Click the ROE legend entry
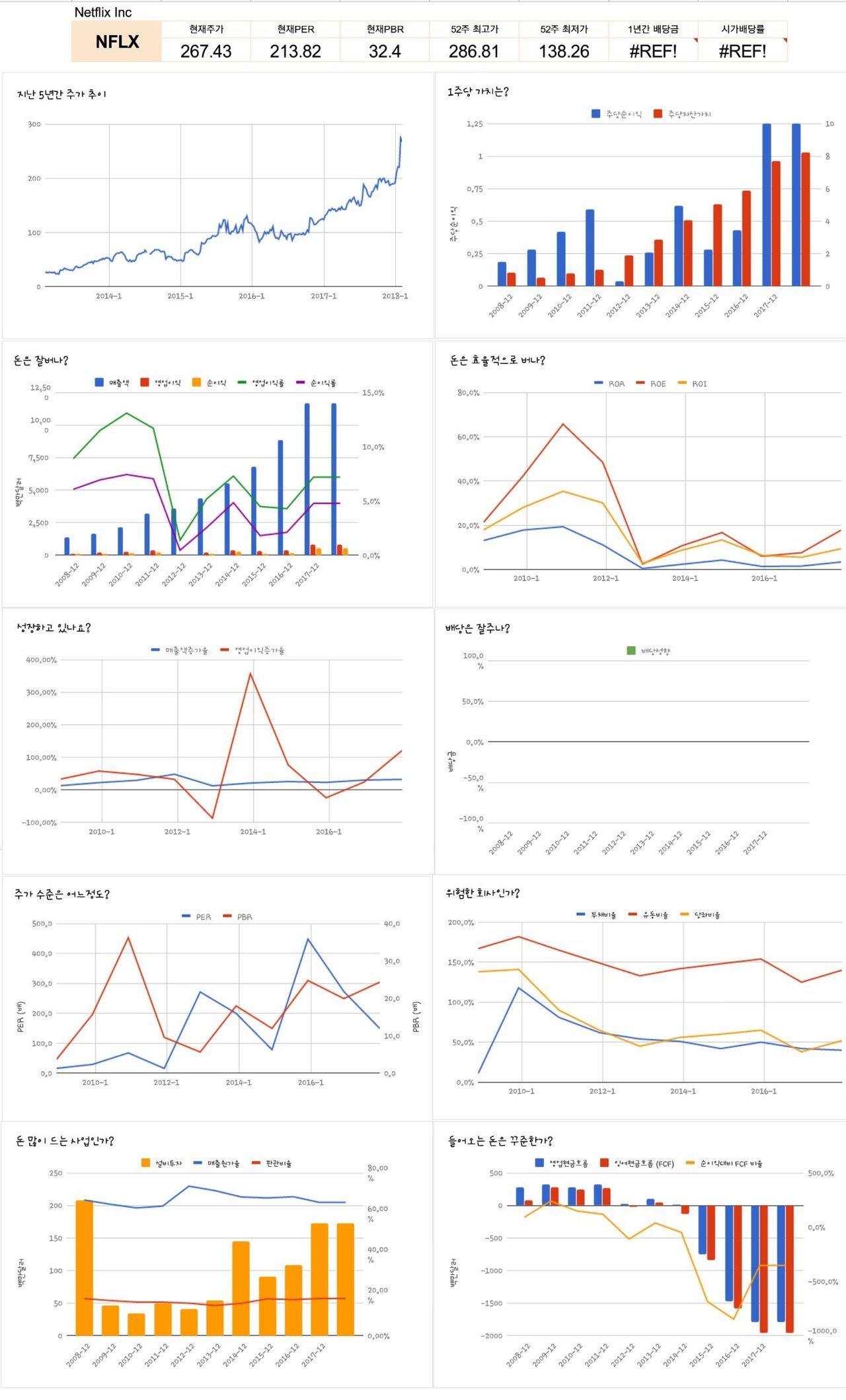Viewport: 846px width, 1400px height. pos(651,383)
